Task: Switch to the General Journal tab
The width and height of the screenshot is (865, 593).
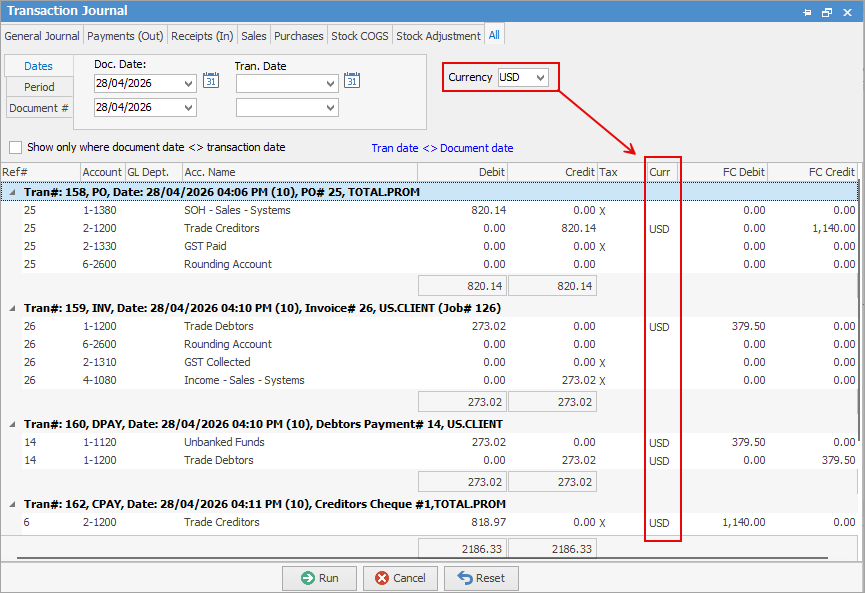Action: click(42, 36)
